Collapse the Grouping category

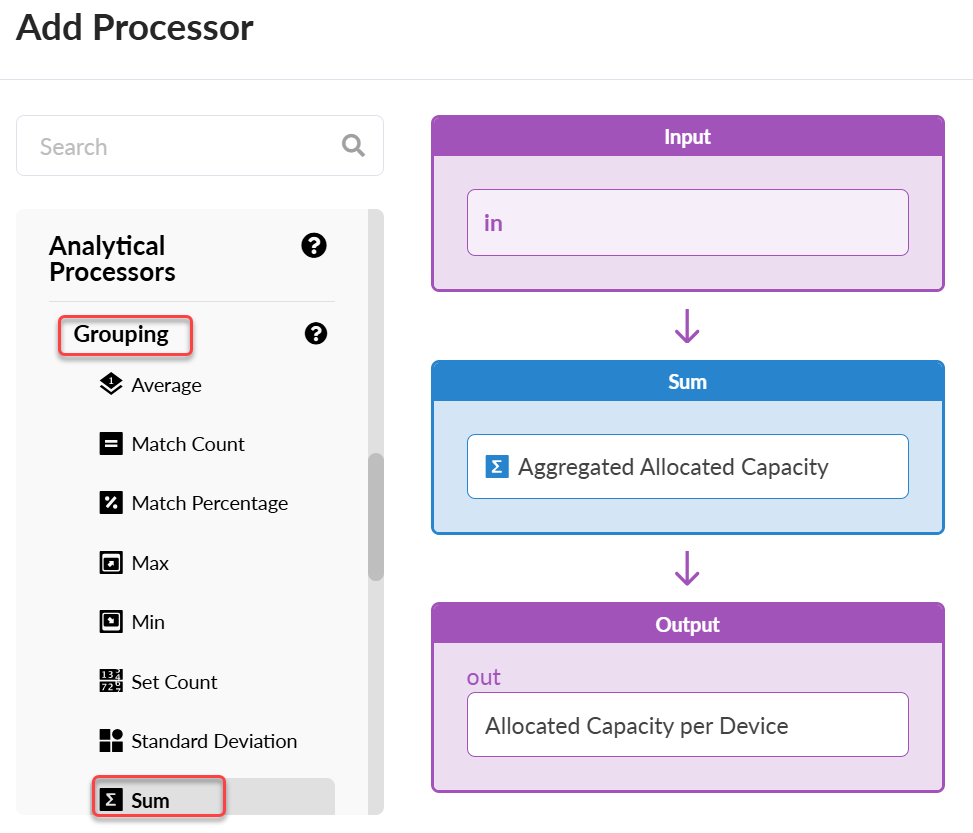click(121, 335)
